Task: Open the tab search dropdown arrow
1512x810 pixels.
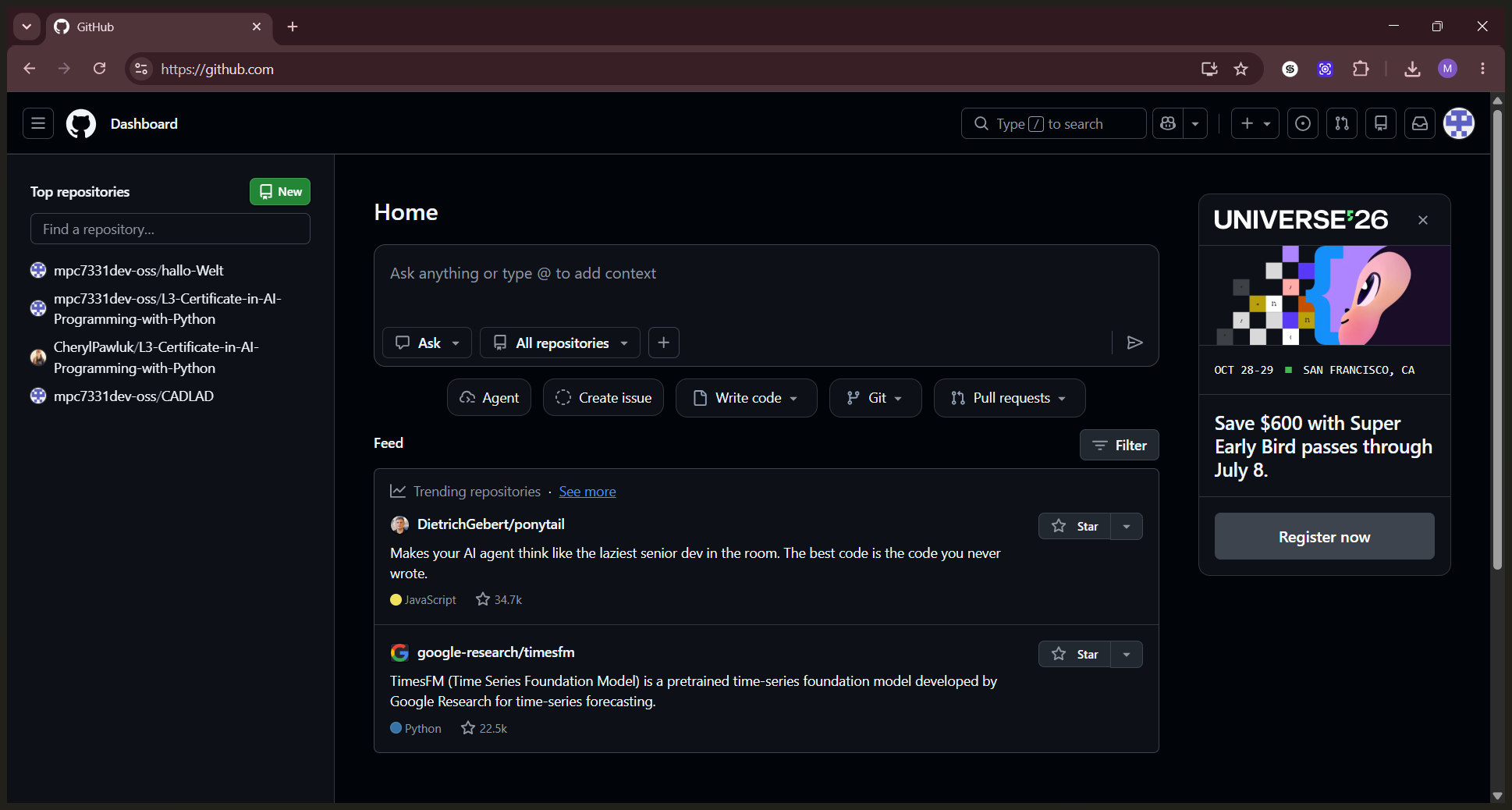Action: 27,27
